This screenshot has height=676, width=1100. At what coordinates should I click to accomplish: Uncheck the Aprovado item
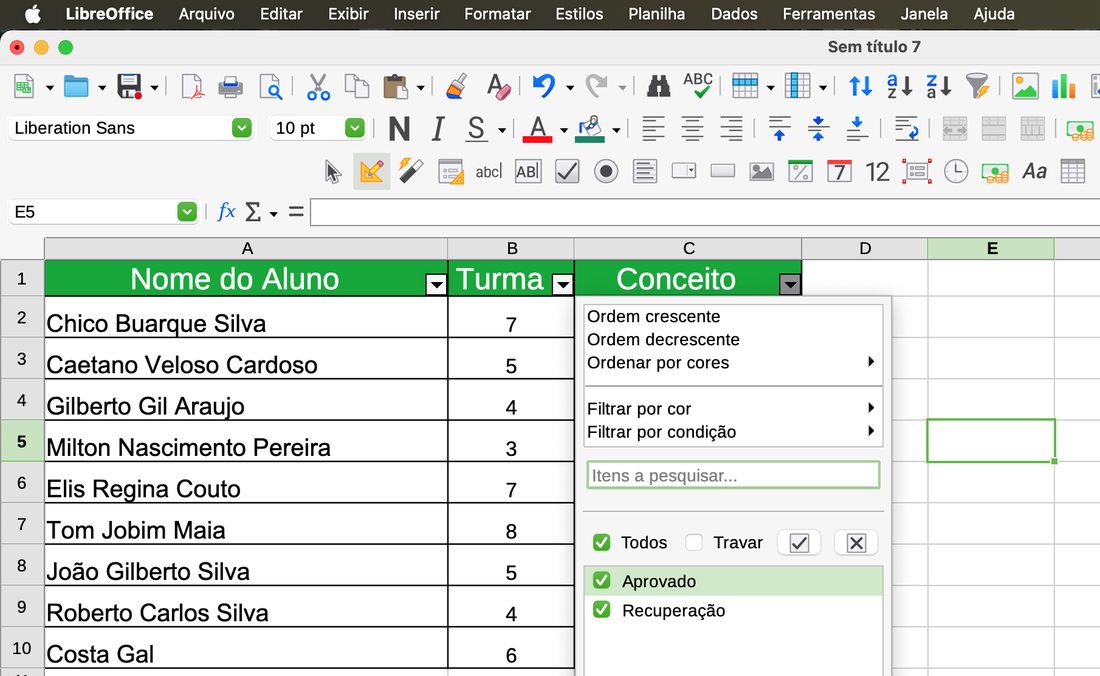point(601,581)
